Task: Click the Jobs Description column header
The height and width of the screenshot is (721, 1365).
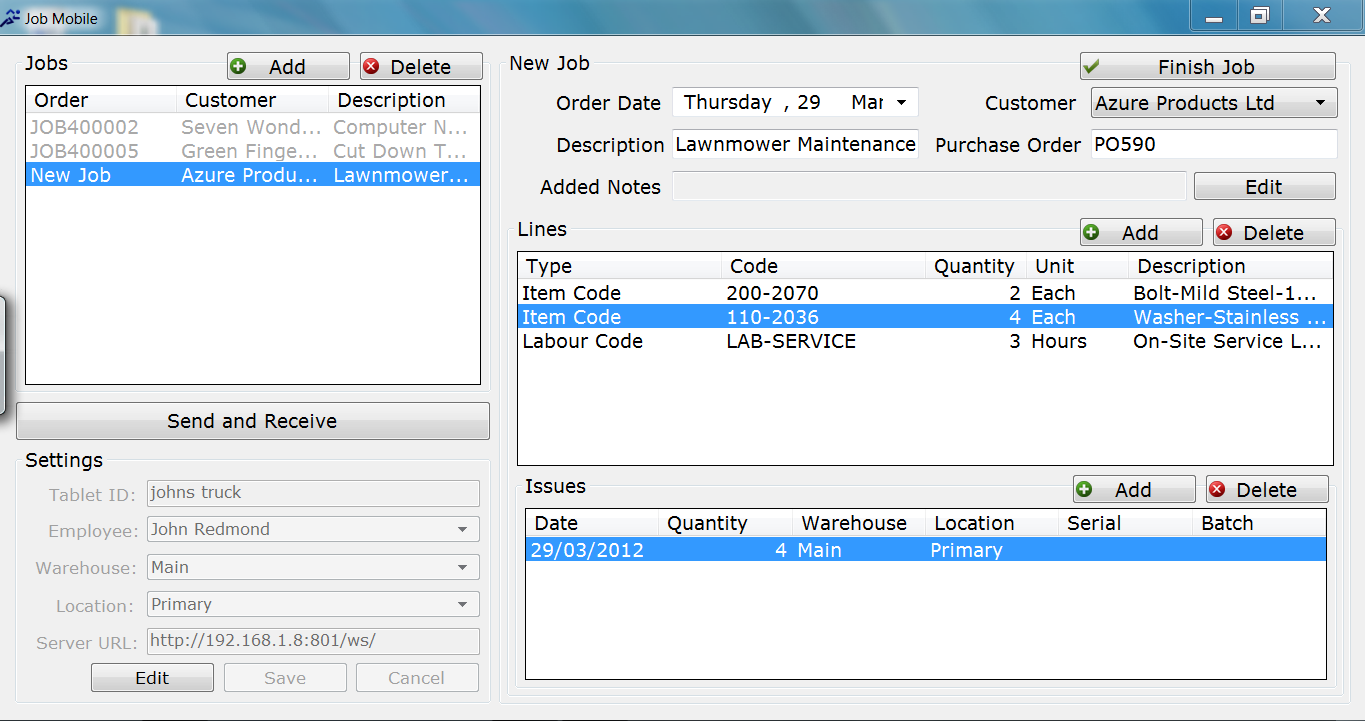Action: click(x=404, y=100)
